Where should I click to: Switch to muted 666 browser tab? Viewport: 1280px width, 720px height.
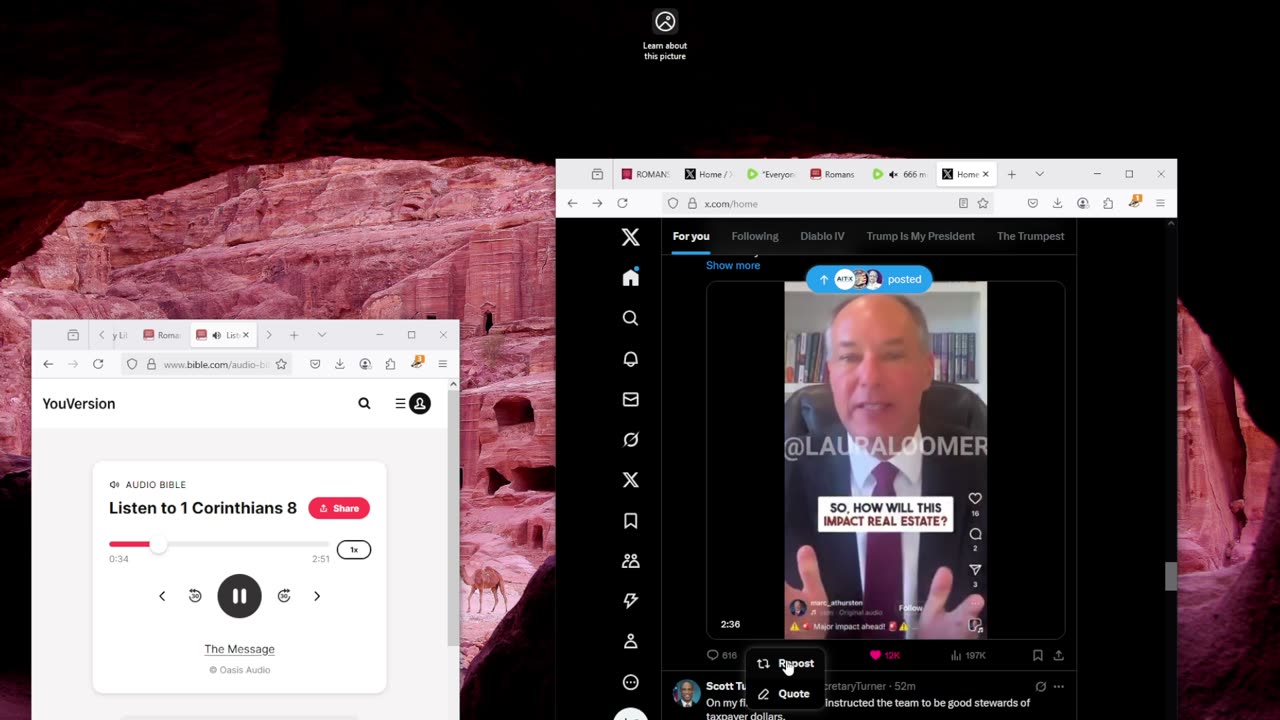pos(901,174)
